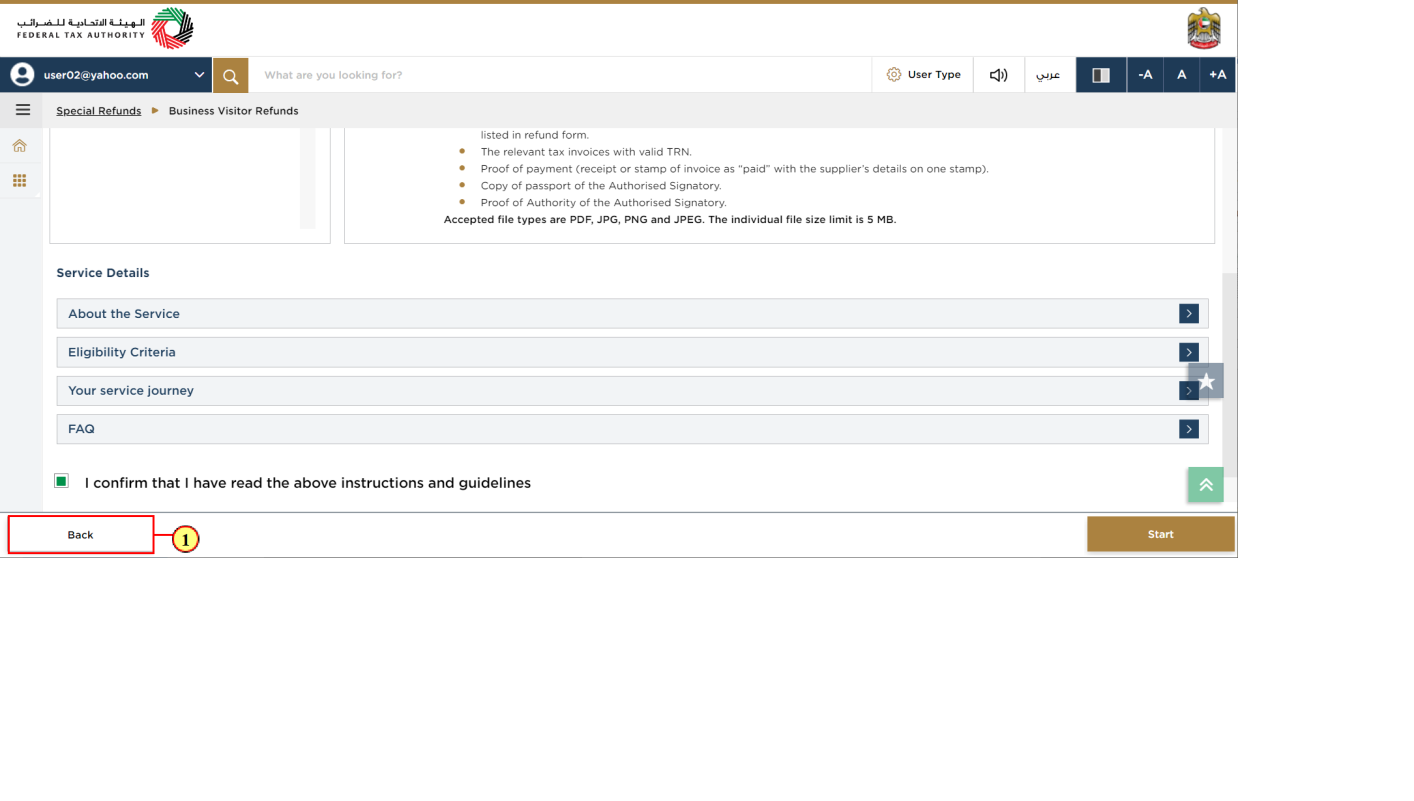Open the Special Refunds breadcrumb link
The height and width of the screenshot is (801, 1414).
pos(98,111)
